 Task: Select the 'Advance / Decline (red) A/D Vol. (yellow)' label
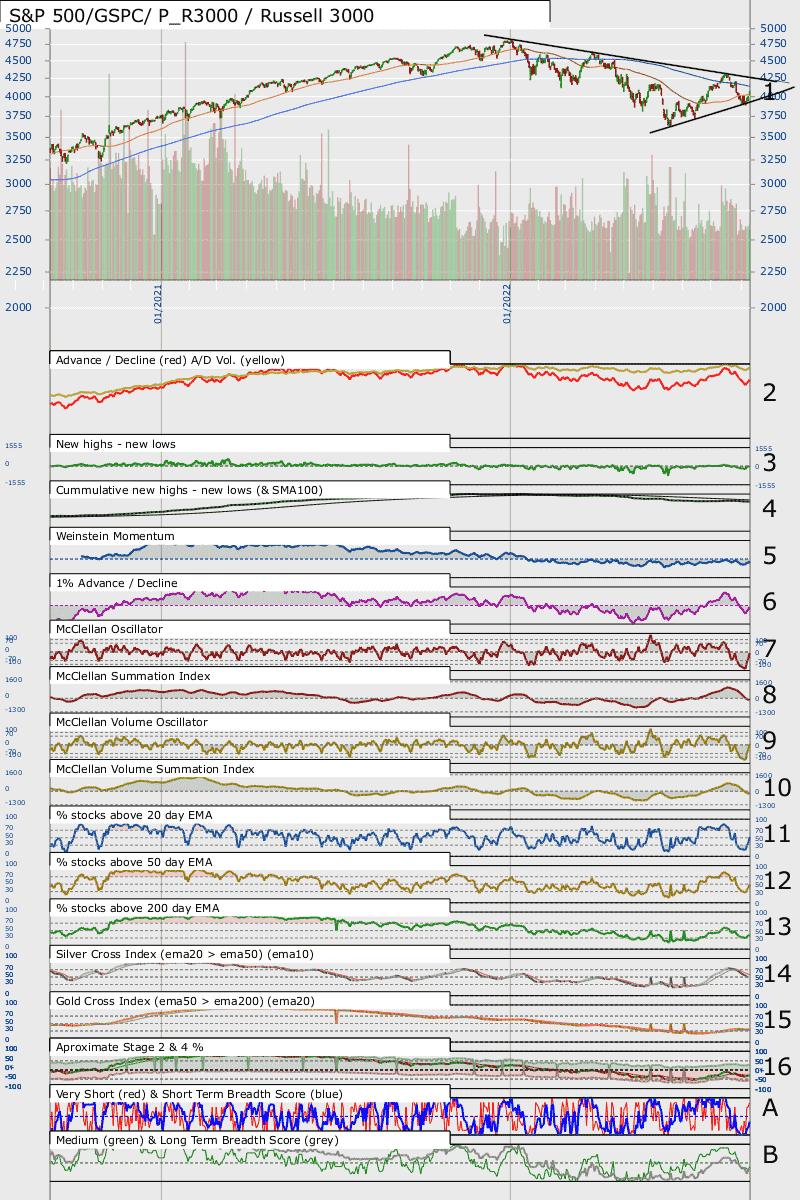(170, 360)
